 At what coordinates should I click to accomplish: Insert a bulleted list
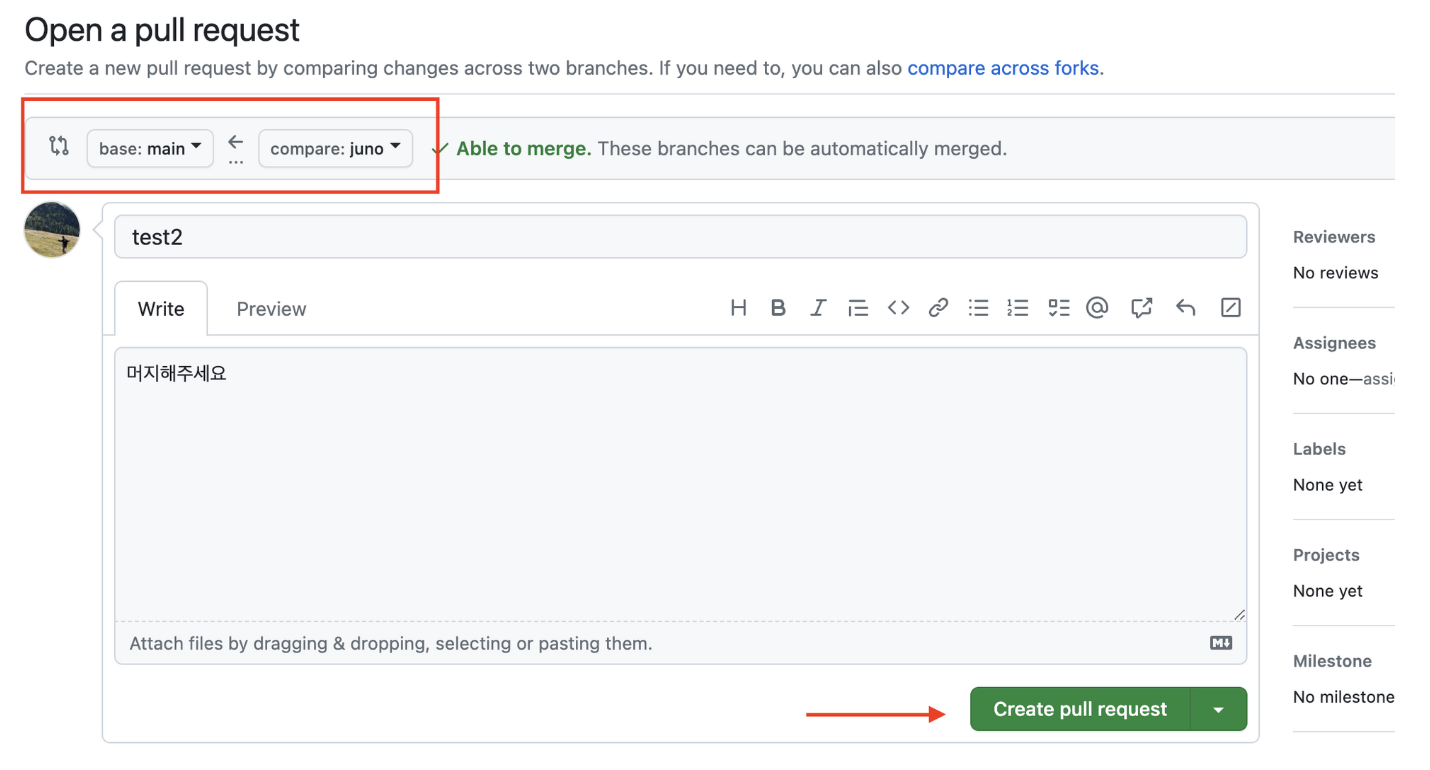click(978, 308)
